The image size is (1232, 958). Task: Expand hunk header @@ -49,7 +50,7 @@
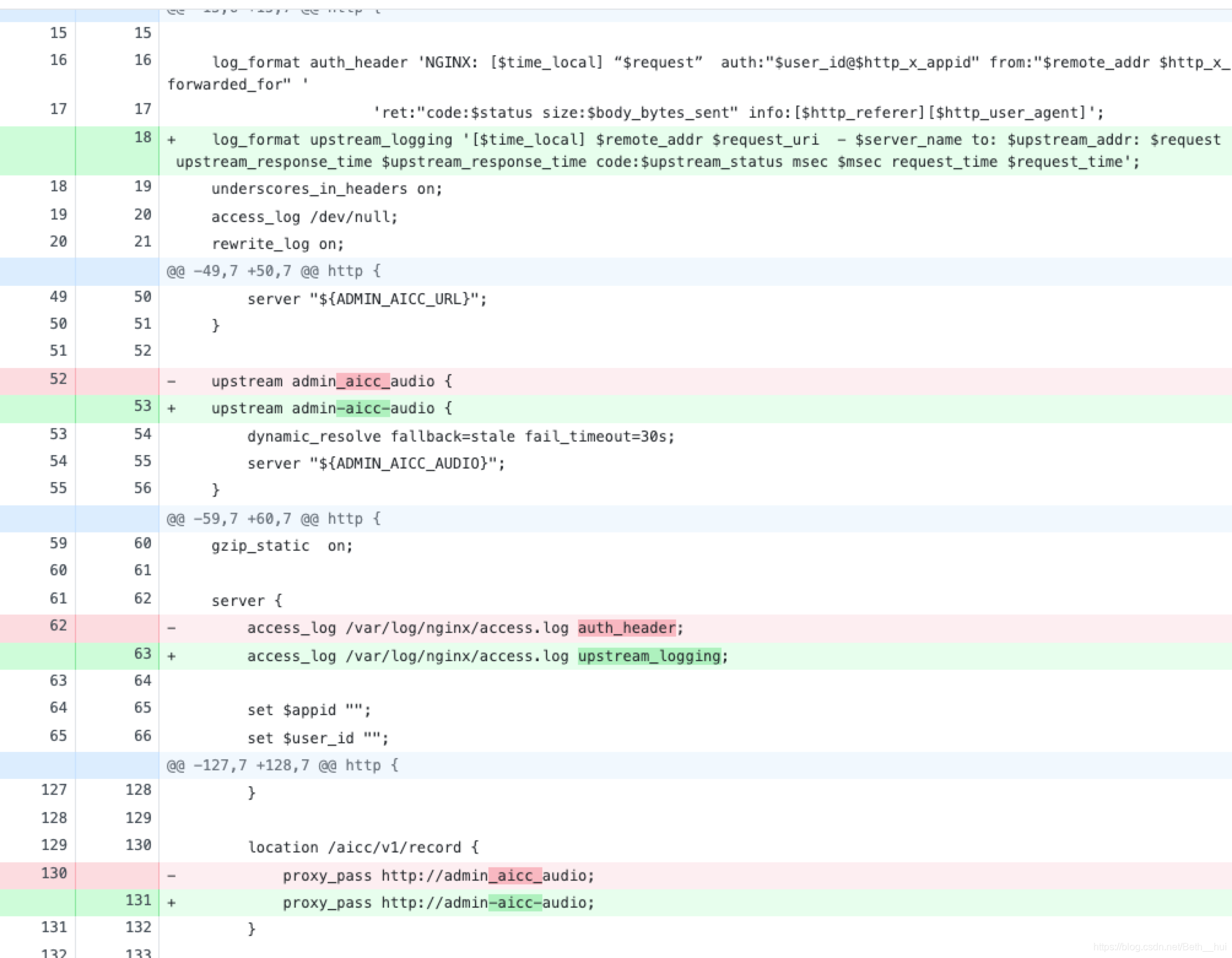pyautogui.click(x=273, y=271)
